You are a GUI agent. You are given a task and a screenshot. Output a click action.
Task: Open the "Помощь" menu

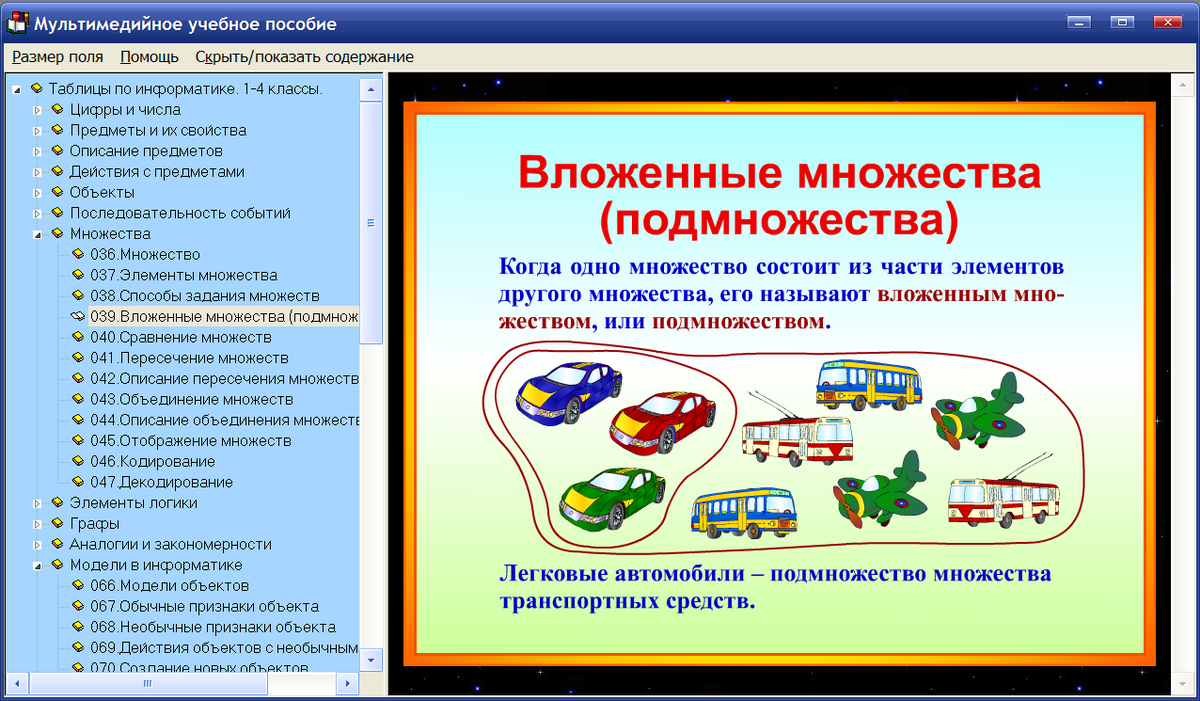click(x=148, y=57)
